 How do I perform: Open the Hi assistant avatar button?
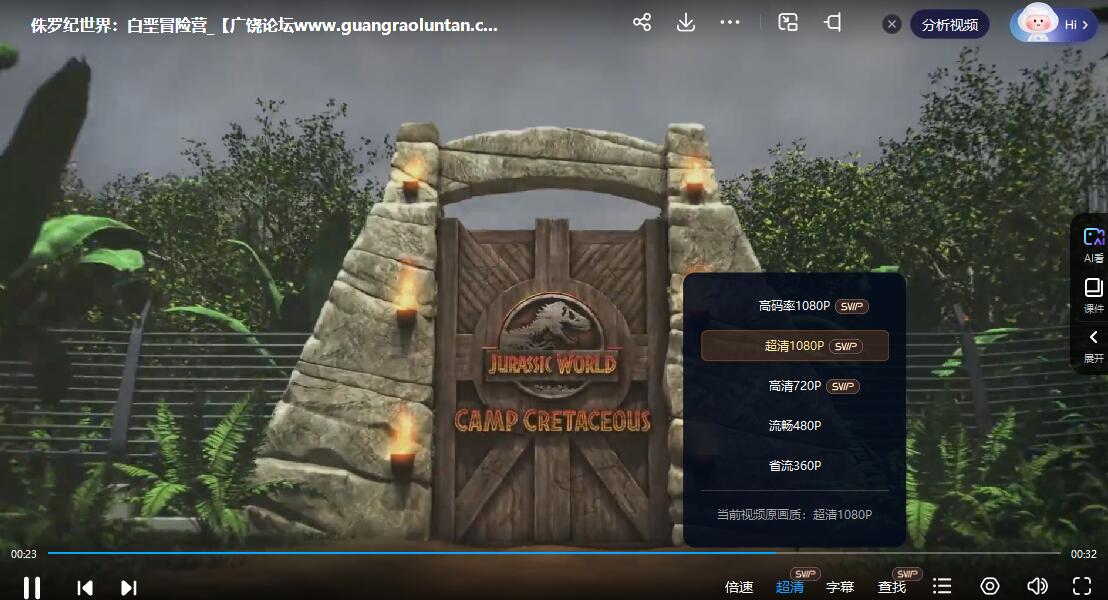click(1054, 24)
